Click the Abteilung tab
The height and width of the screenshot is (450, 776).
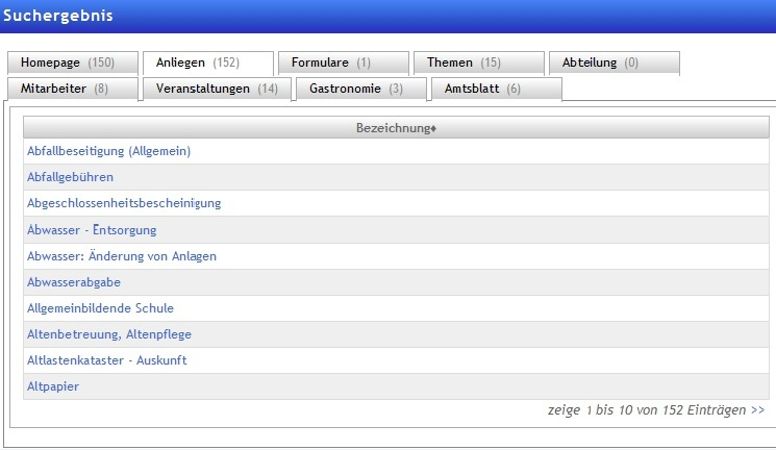600,63
